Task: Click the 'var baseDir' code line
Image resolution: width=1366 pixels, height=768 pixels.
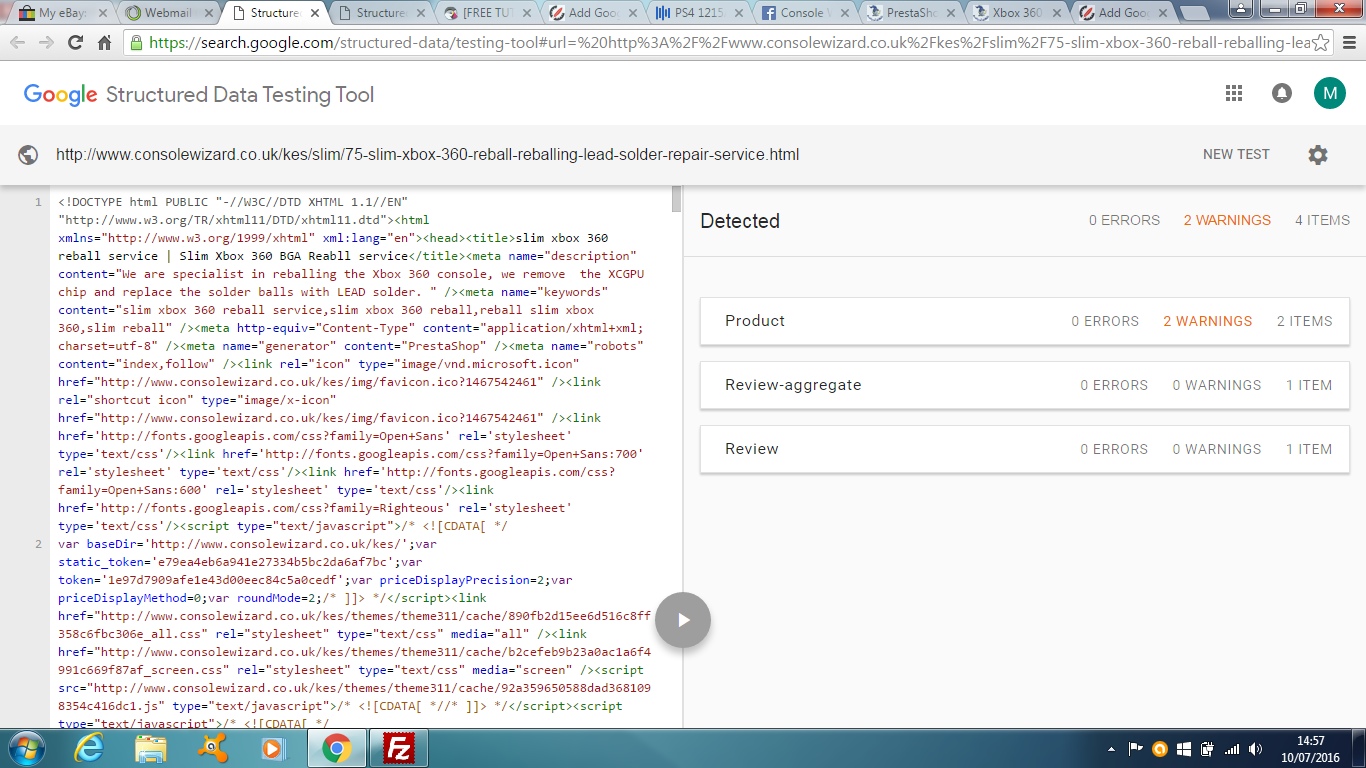Action: [x=248, y=544]
